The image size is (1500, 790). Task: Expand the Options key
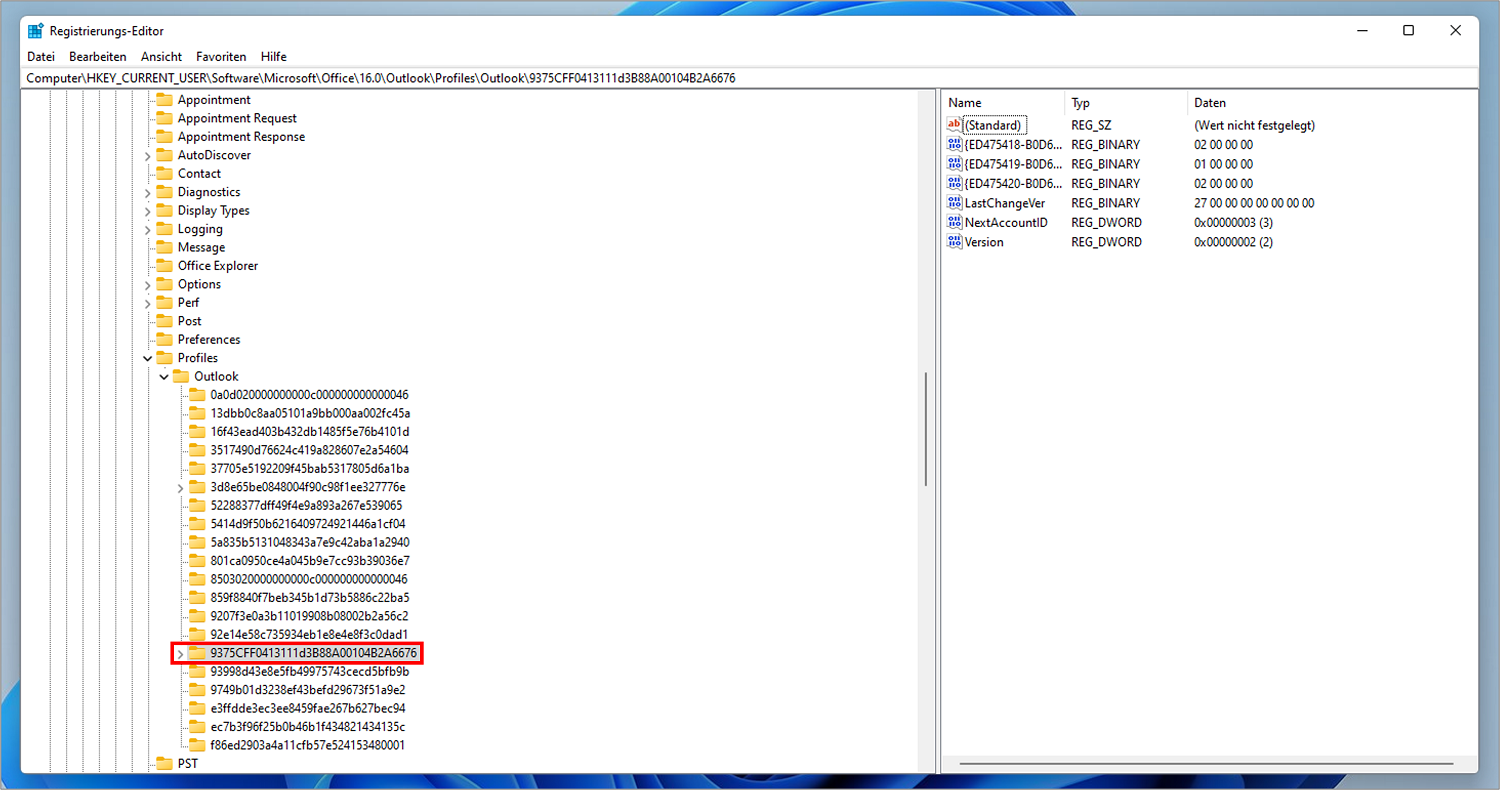(148, 285)
